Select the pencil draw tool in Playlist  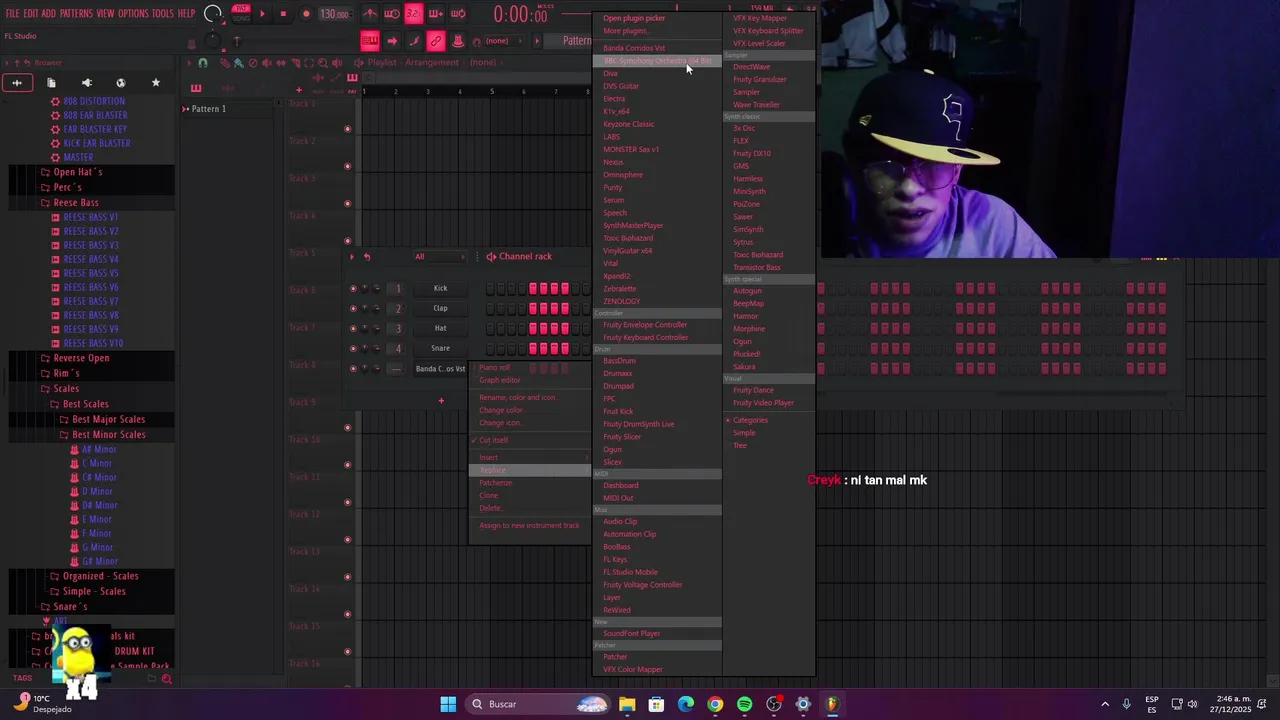point(226,62)
